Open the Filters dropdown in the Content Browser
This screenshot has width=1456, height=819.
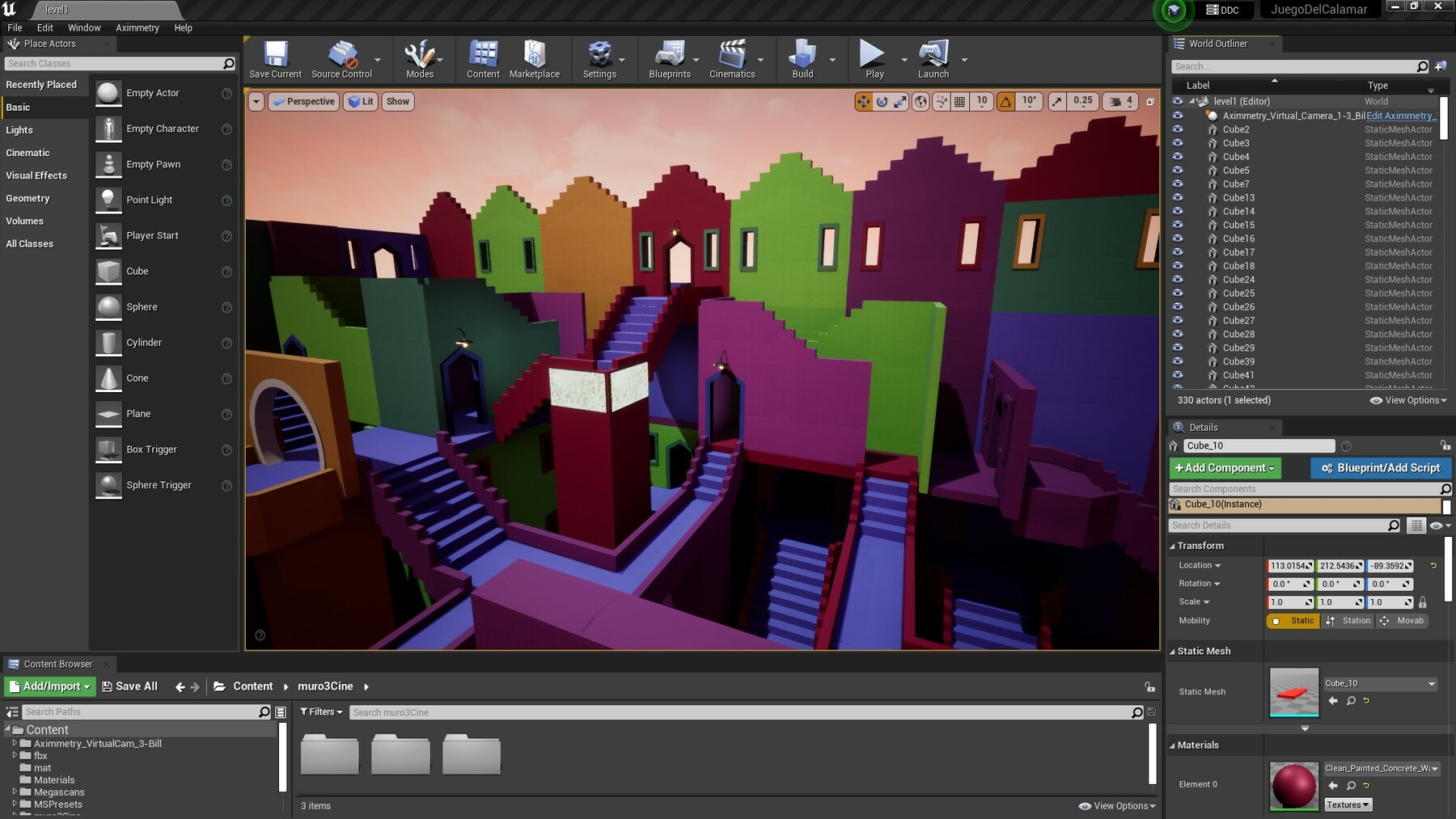321,712
